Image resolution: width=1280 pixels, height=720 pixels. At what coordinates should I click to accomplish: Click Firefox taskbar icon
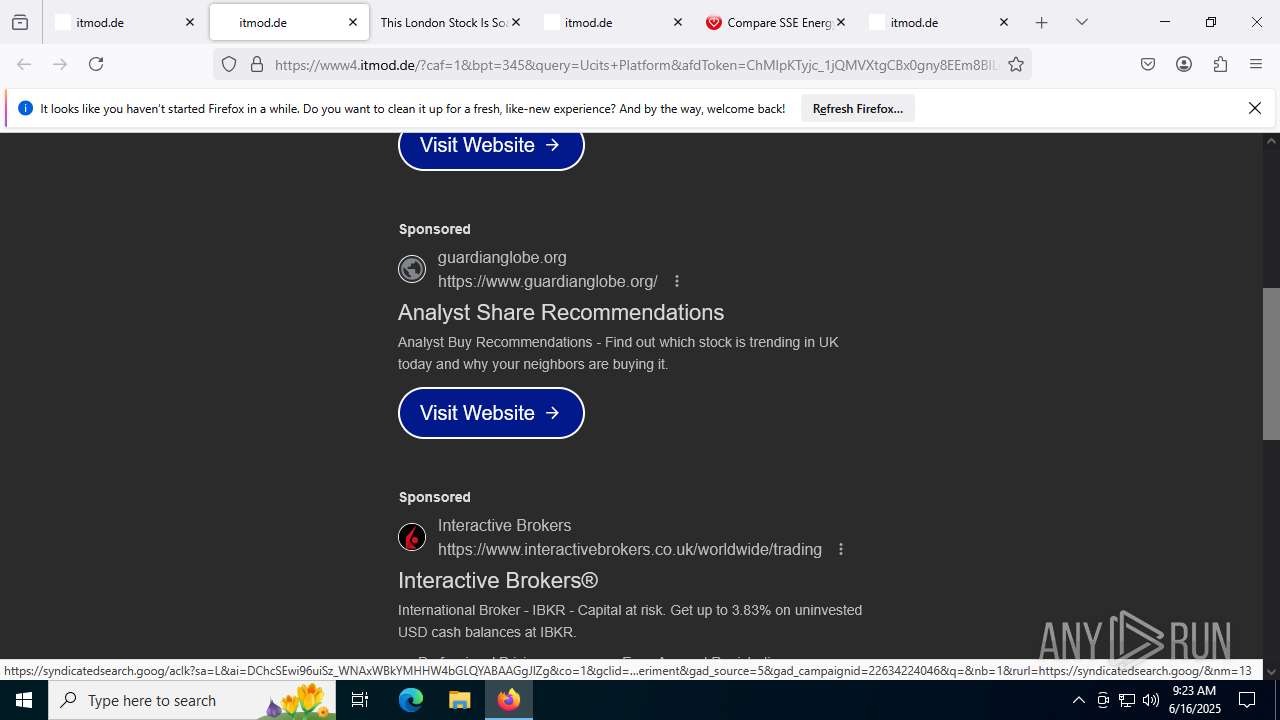coord(509,700)
